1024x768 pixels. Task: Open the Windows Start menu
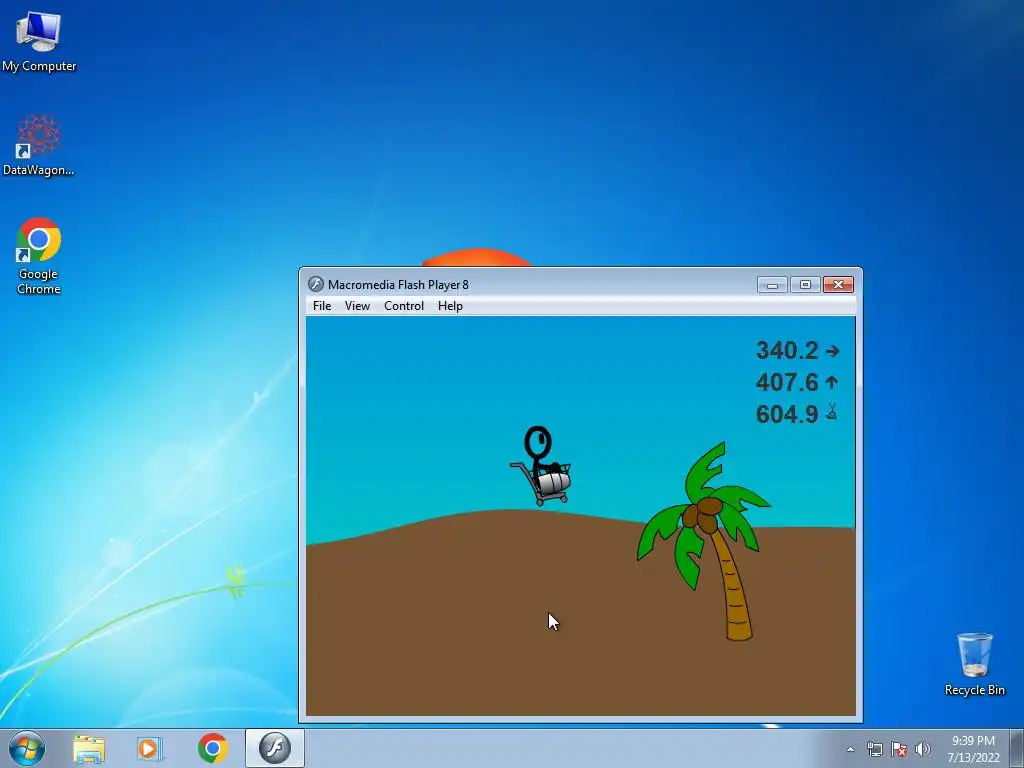[x=27, y=748]
